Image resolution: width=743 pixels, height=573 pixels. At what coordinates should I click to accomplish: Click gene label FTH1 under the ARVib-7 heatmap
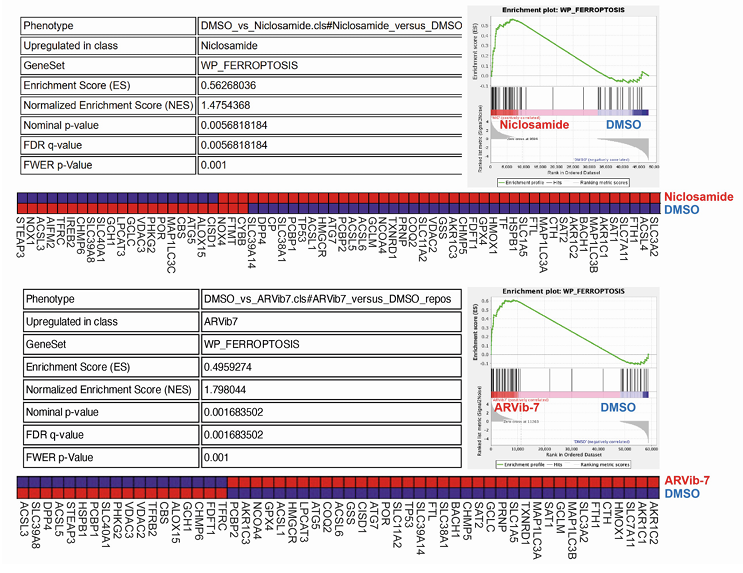[x=595, y=515]
